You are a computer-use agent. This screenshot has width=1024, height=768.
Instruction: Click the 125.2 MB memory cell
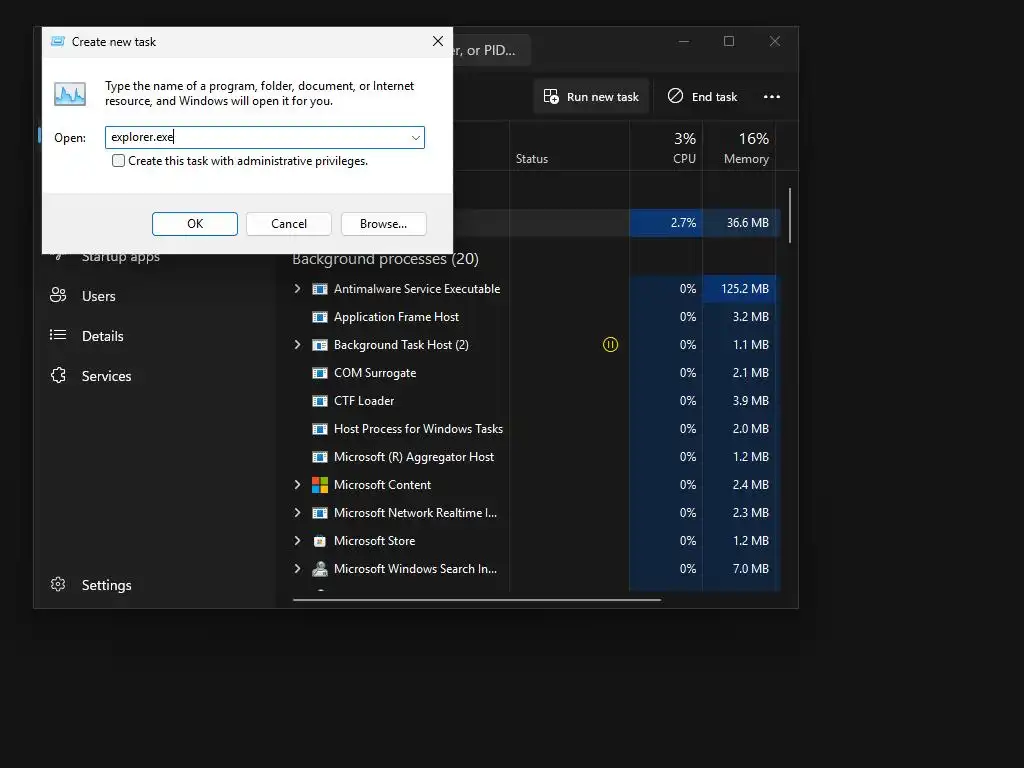[739, 289]
